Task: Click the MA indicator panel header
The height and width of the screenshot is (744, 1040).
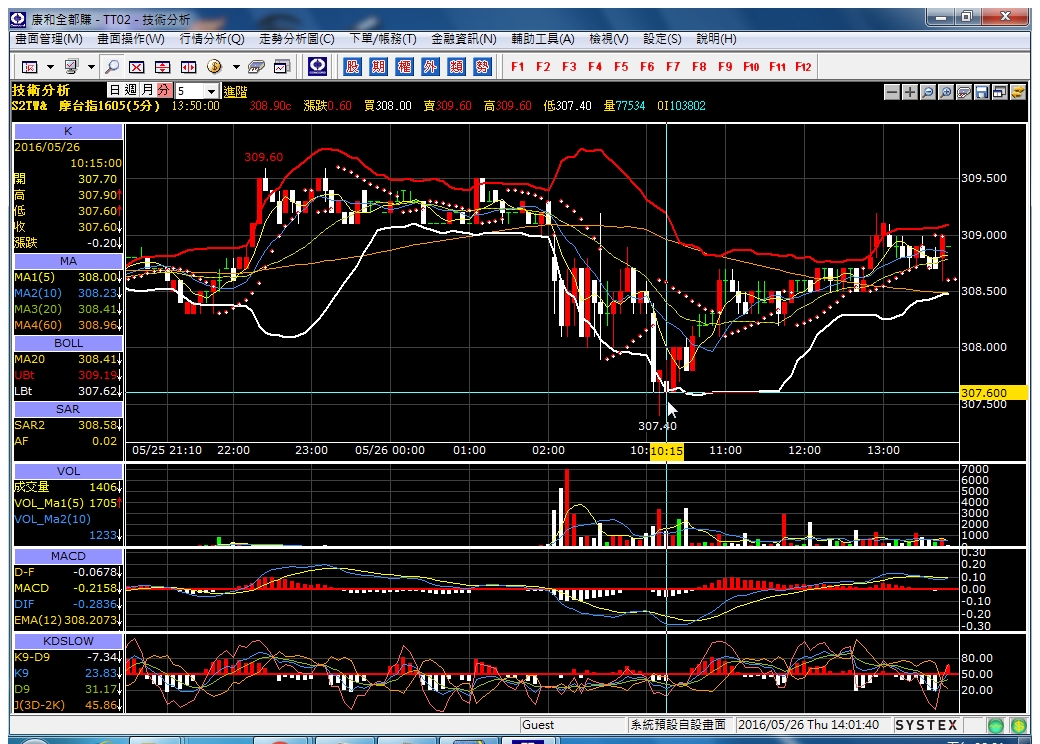Action: click(x=68, y=261)
